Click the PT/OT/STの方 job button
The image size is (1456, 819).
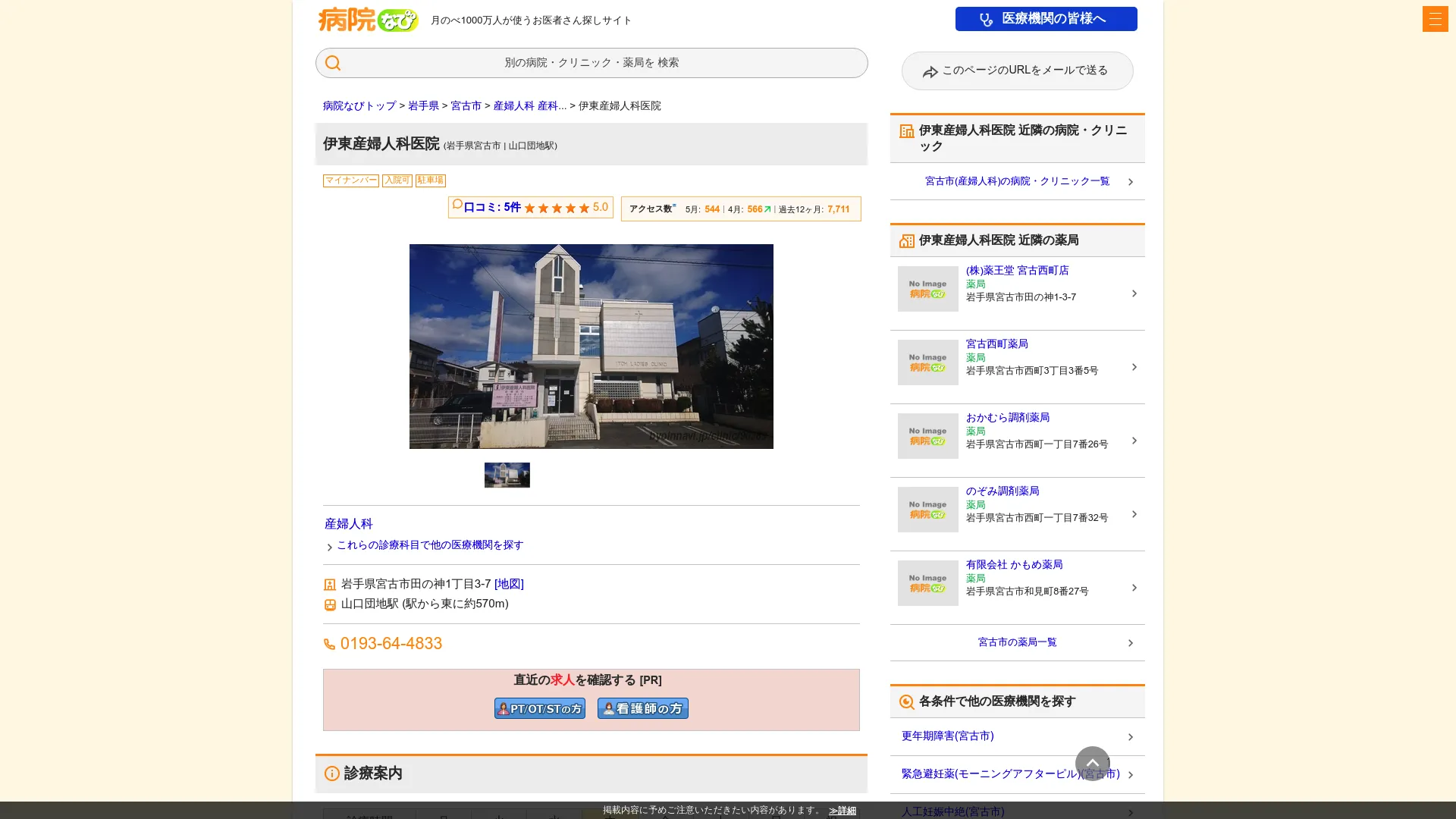click(x=539, y=708)
